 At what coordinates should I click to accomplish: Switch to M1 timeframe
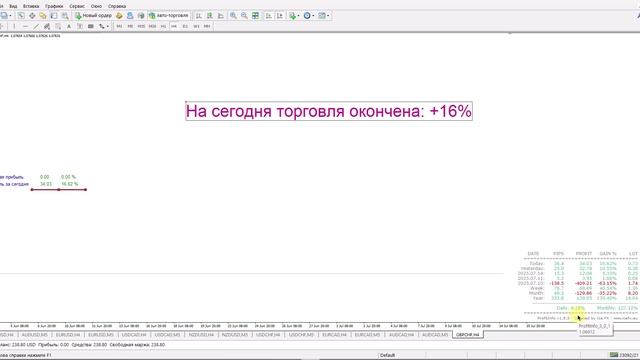(119, 26)
